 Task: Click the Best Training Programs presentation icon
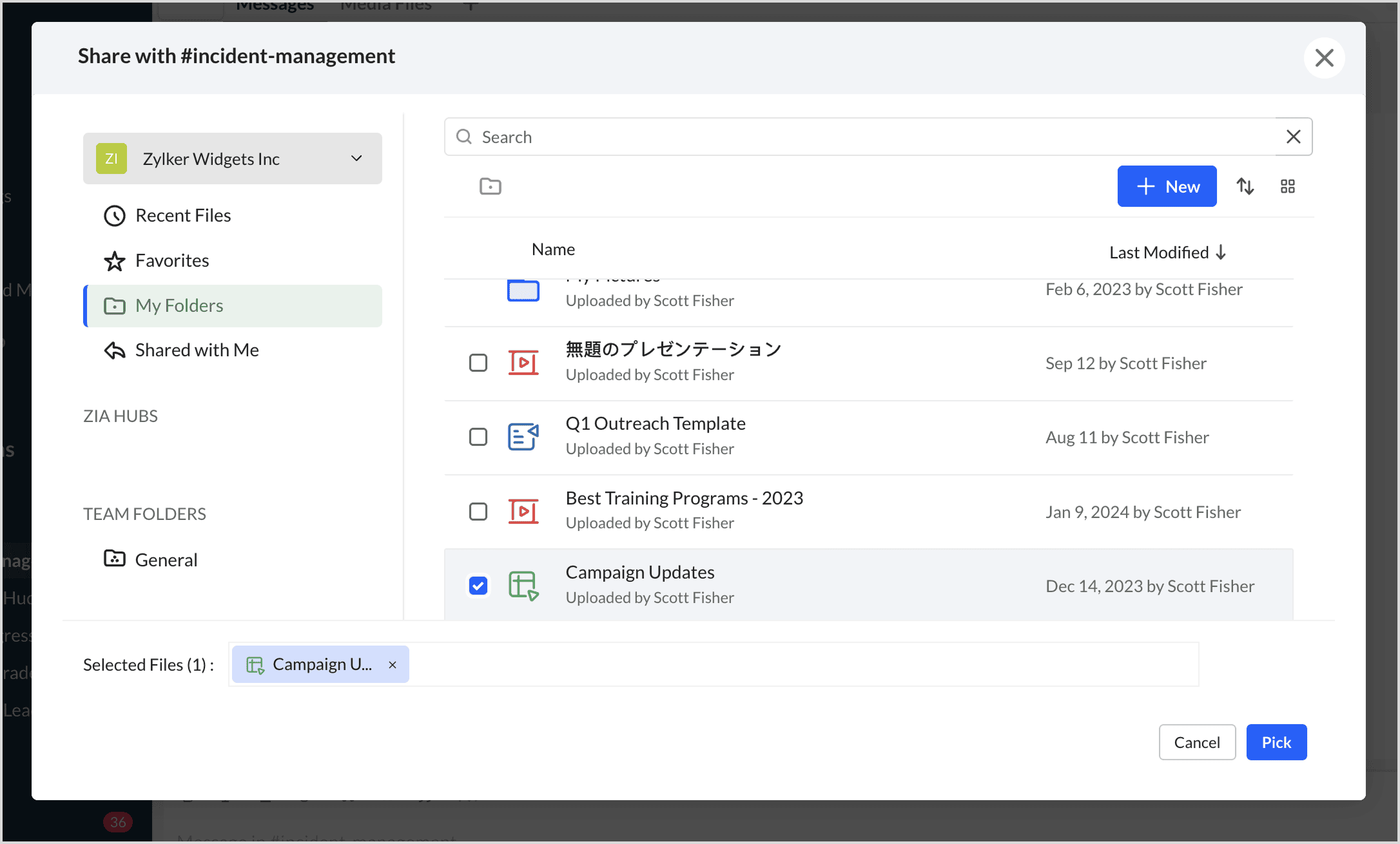[x=523, y=512]
